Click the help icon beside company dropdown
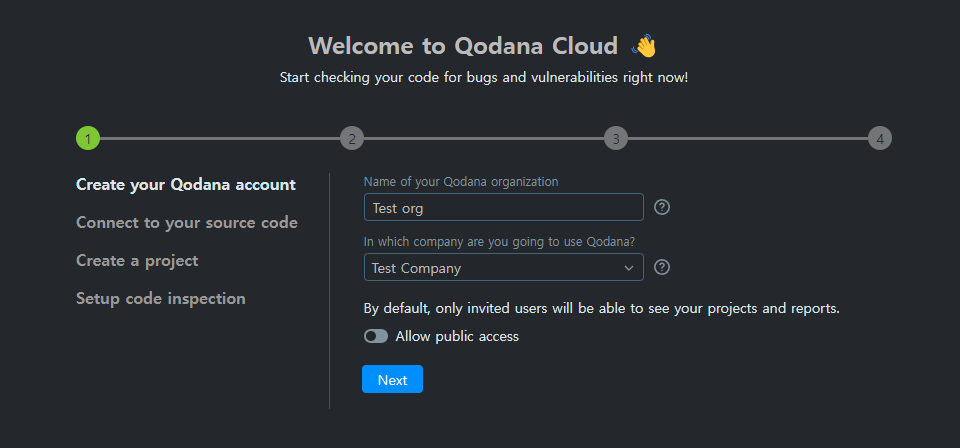This screenshot has height=448, width=960. coord(661,267)
